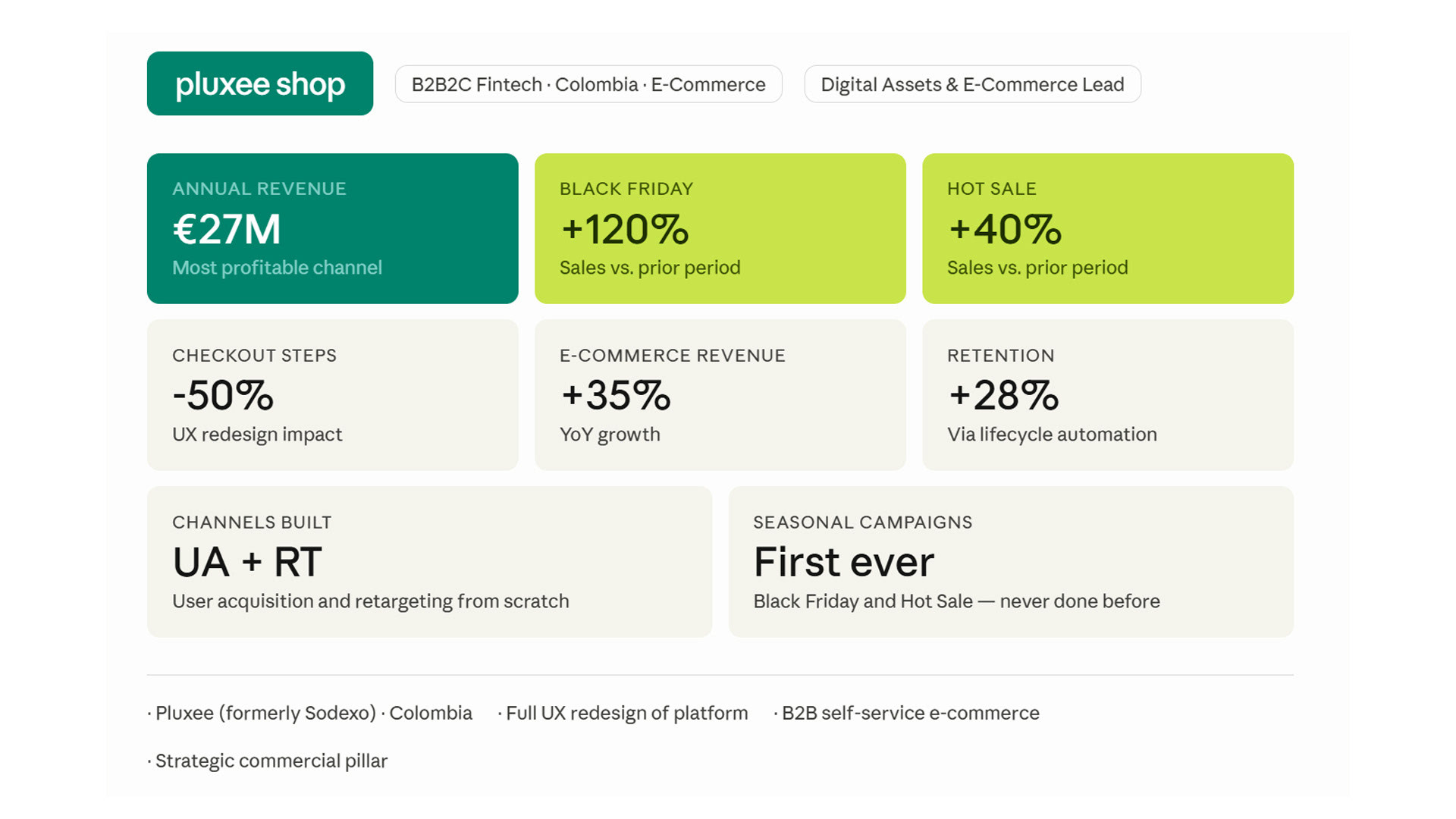
Task: Open the Annual Revenue €27M card
Action: coord(332,228)
